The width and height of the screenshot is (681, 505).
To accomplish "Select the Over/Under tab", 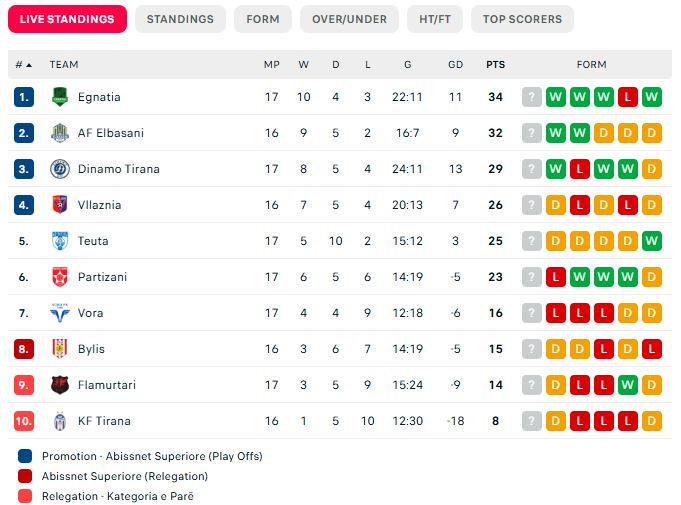I will [x=349, y=19].
